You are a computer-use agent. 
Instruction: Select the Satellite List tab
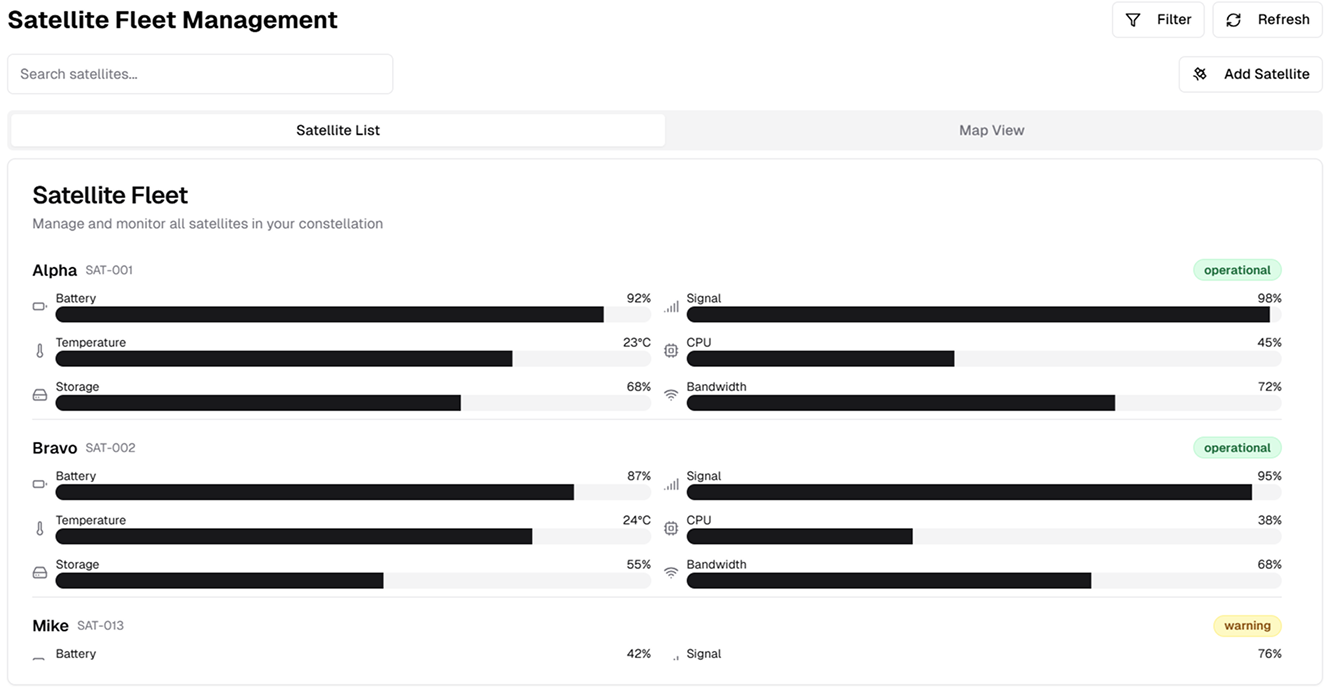[338, 130]
